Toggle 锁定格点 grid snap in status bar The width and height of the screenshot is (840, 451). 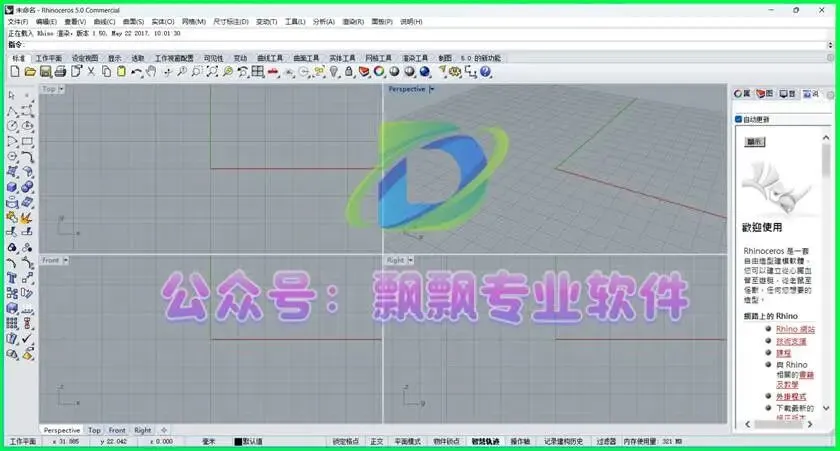click(346, 441)
